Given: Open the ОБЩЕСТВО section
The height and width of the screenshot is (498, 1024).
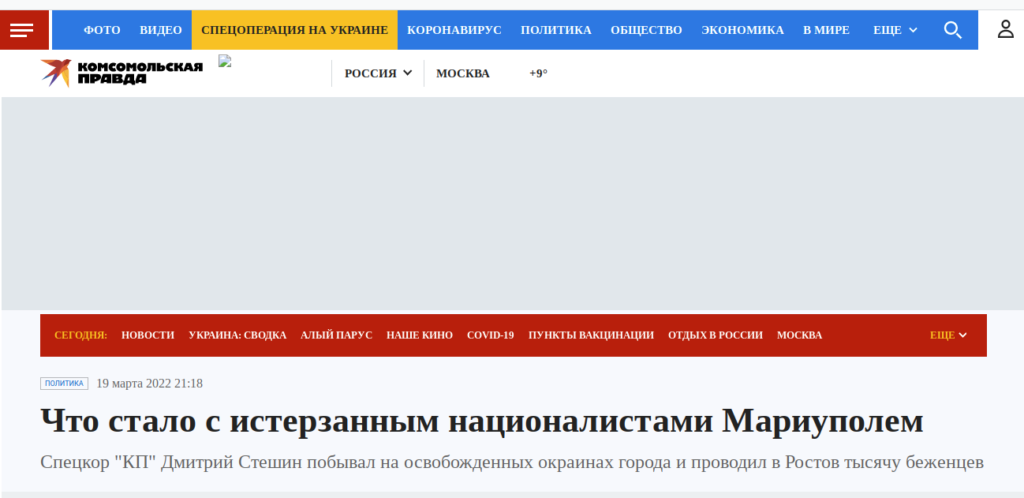Looking at the screenshot, I should [x=646, y=30].
